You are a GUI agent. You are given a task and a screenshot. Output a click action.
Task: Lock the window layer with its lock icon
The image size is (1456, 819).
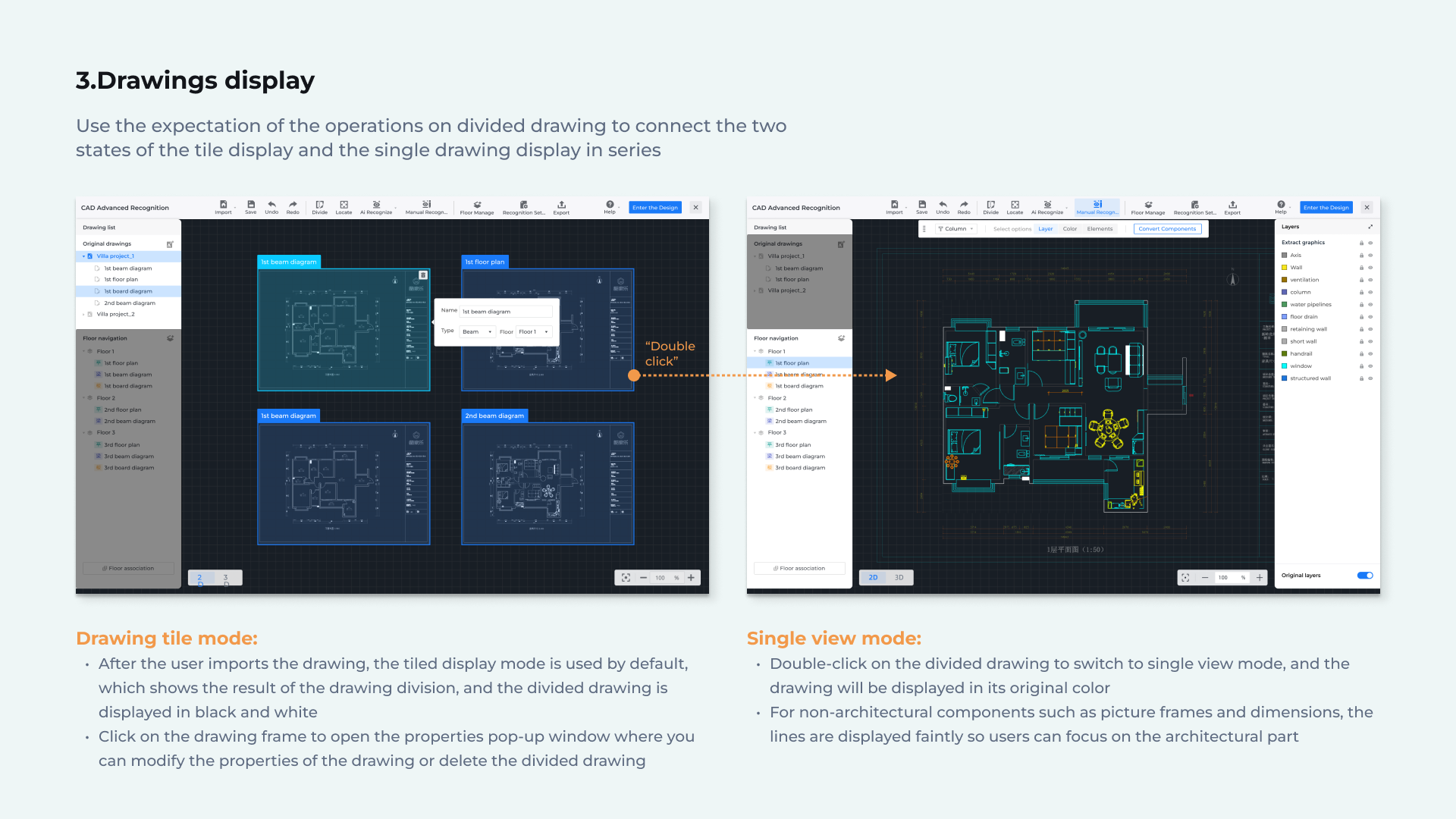pos(1361,366)
